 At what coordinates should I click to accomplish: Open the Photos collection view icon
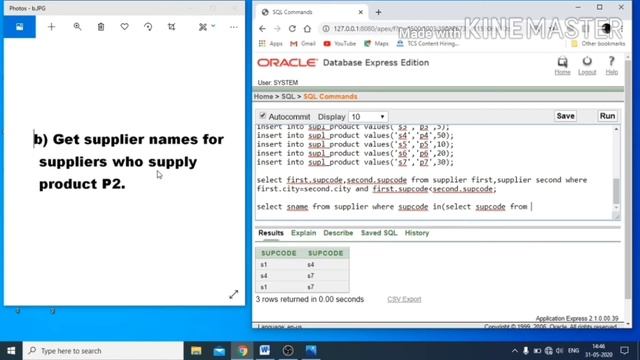pyautogui.click(x=19, y=27)
